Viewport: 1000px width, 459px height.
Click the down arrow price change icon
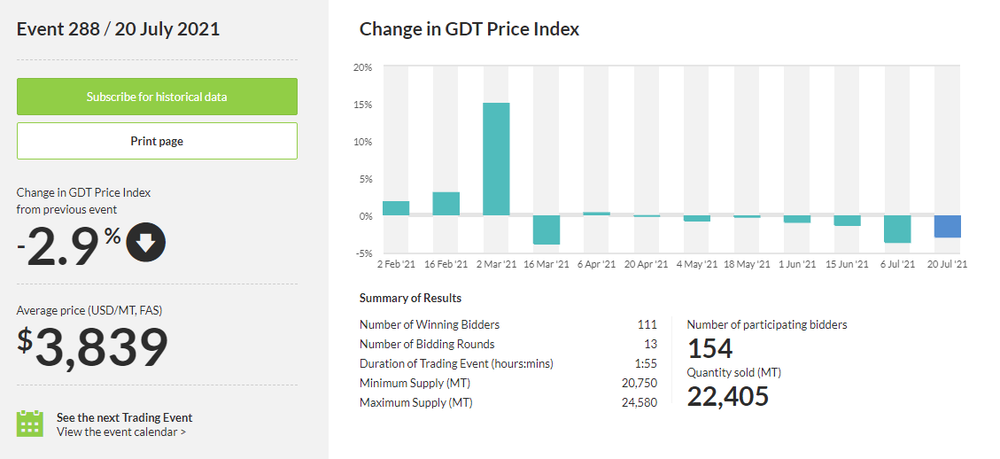point(145,242)
